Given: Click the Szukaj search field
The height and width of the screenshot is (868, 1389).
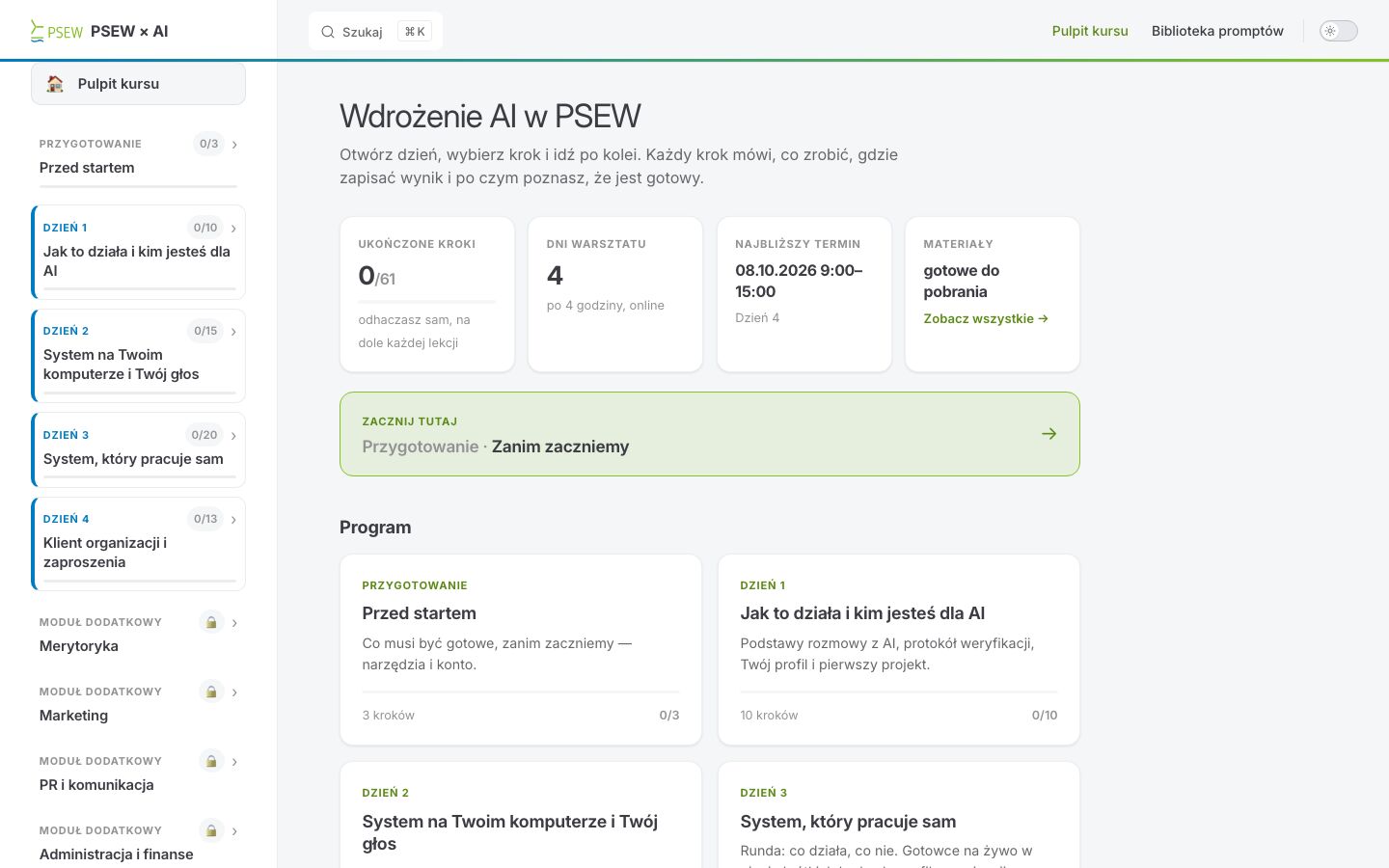Looking at the screenshot, I should coord(375,32).
